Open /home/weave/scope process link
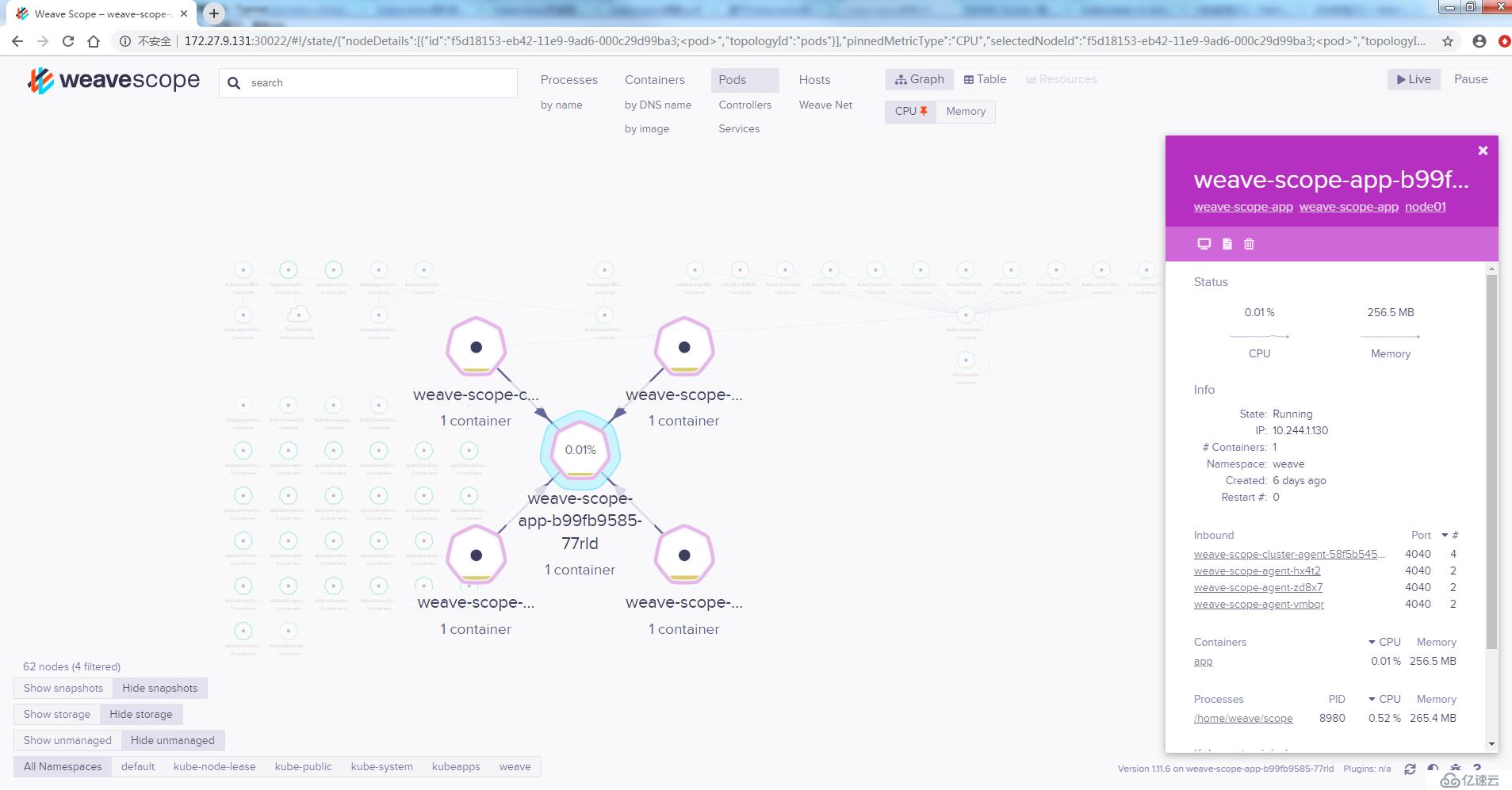Image resolution: width=1512 pixels, height=790 pixels. click(x=1243, y=719)
